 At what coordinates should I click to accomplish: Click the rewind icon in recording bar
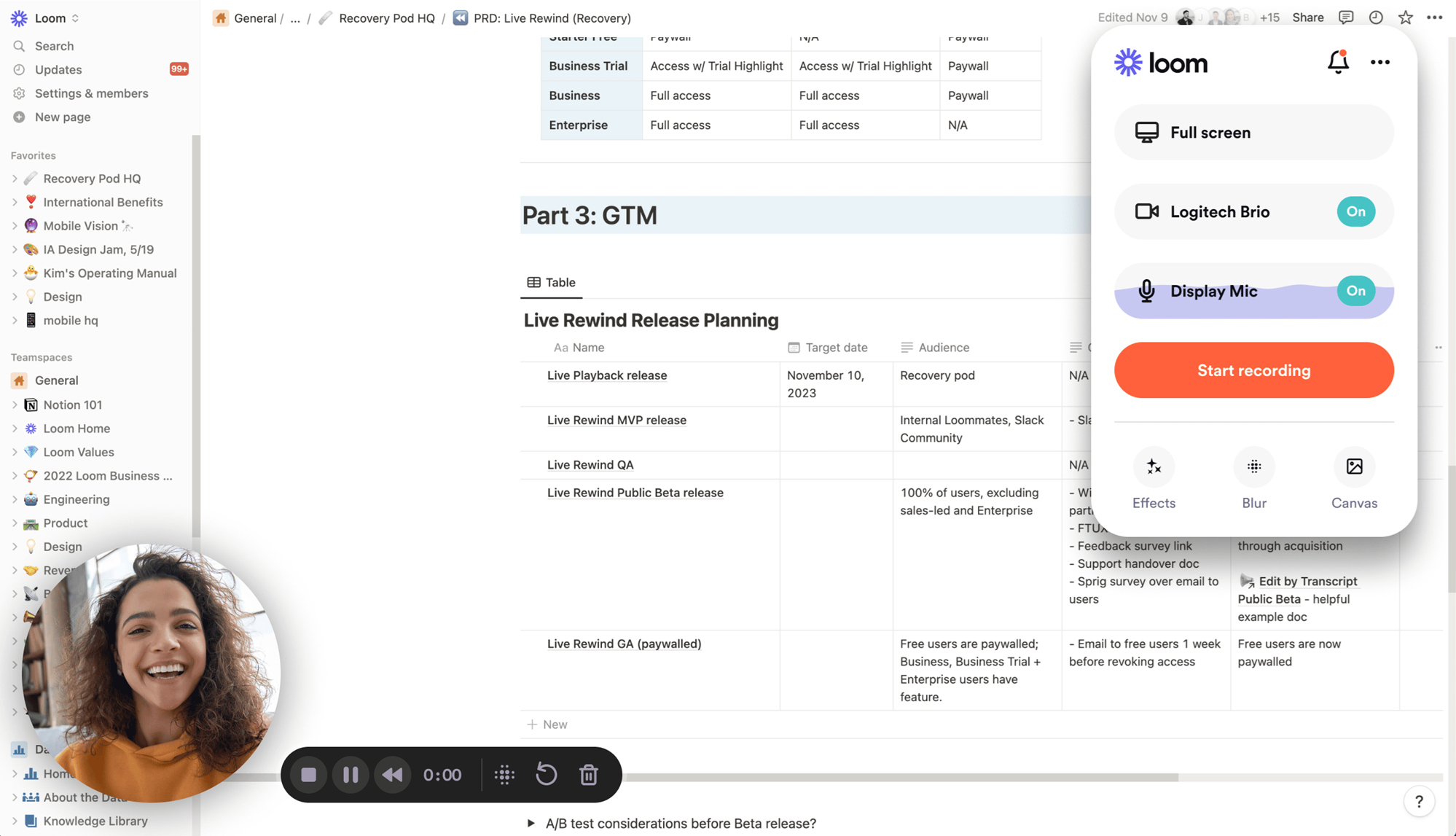click(x=393, y=775)
